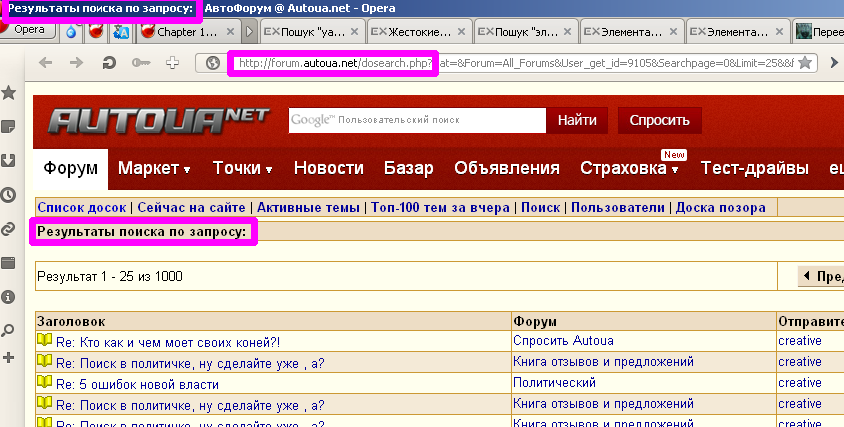Open the Новости navigation item
This screenshot has height=427, width=844.
tap(328, 168)
